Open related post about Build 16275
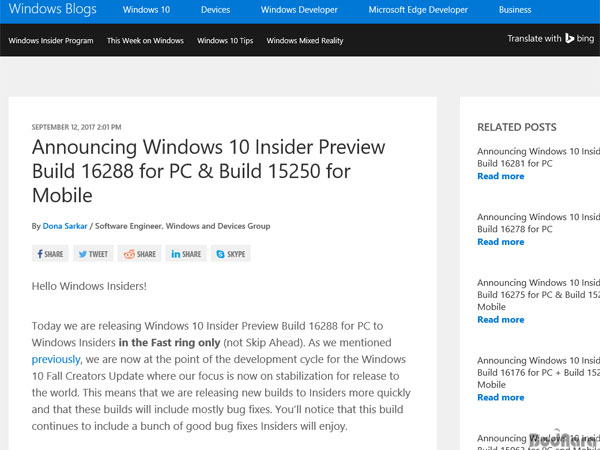This screenshot has height=450, width=600. 538,295
